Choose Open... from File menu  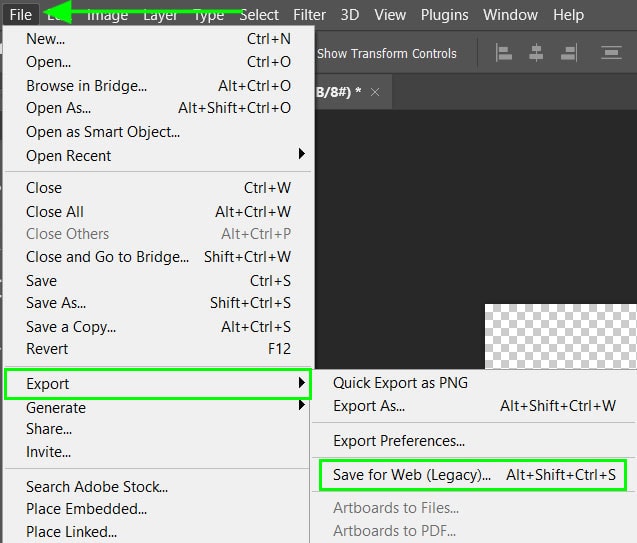pyautogui.click(x=158, y=62)
